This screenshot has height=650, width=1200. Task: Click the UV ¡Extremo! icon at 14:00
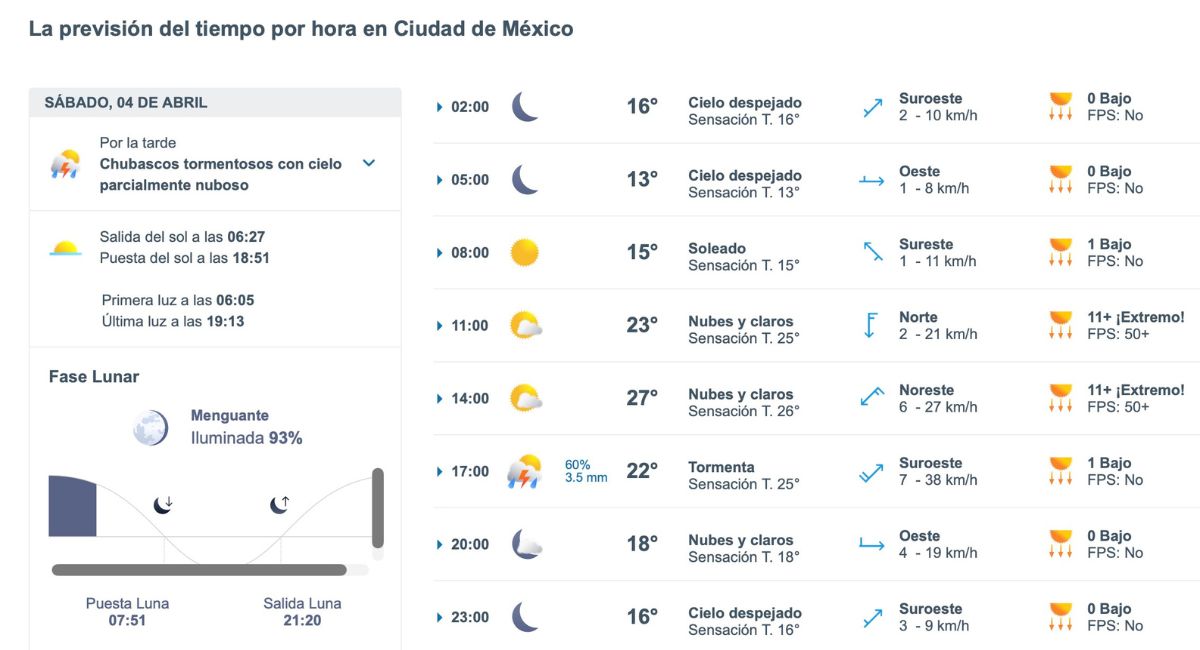(x=1060, y=397)
